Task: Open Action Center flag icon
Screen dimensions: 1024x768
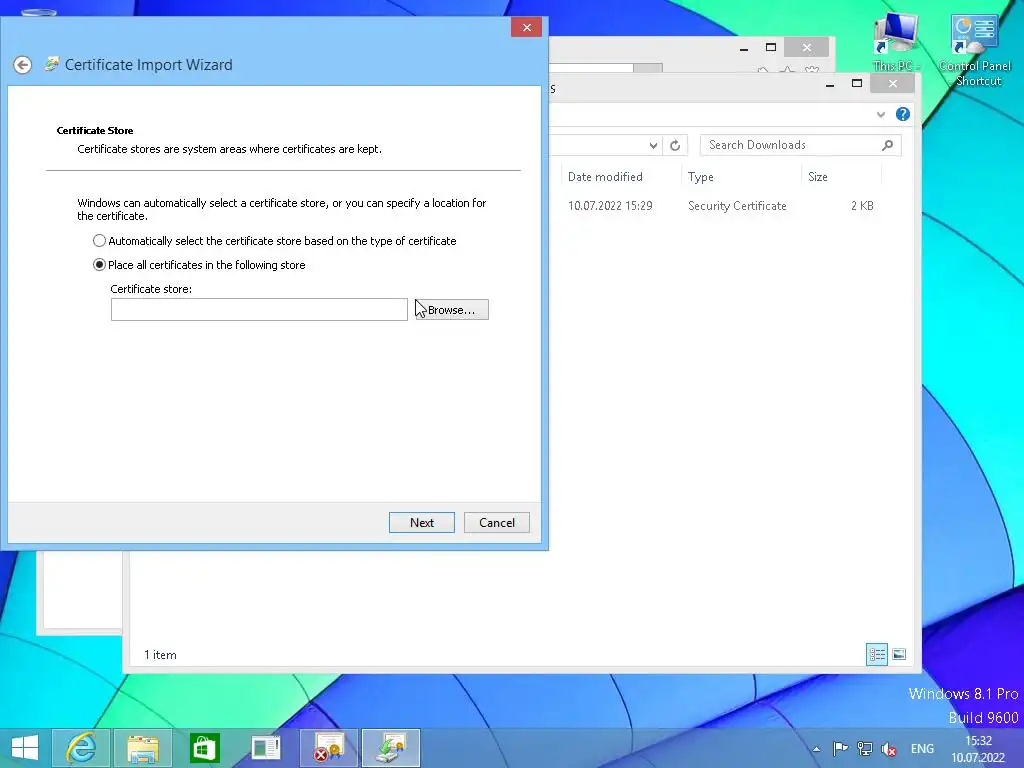Action: pyautogui.click(x=840, y=748)
